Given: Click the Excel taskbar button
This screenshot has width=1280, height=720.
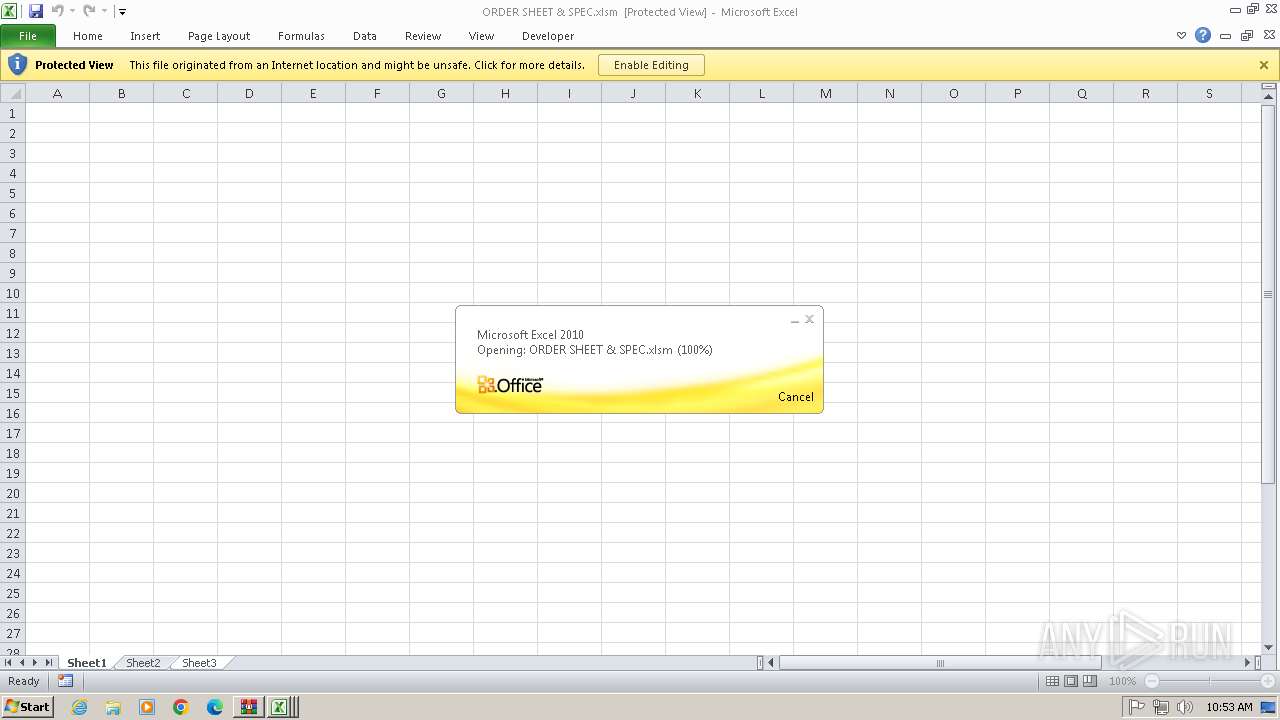Looking at the screenshot, I should tap(281, 707).
